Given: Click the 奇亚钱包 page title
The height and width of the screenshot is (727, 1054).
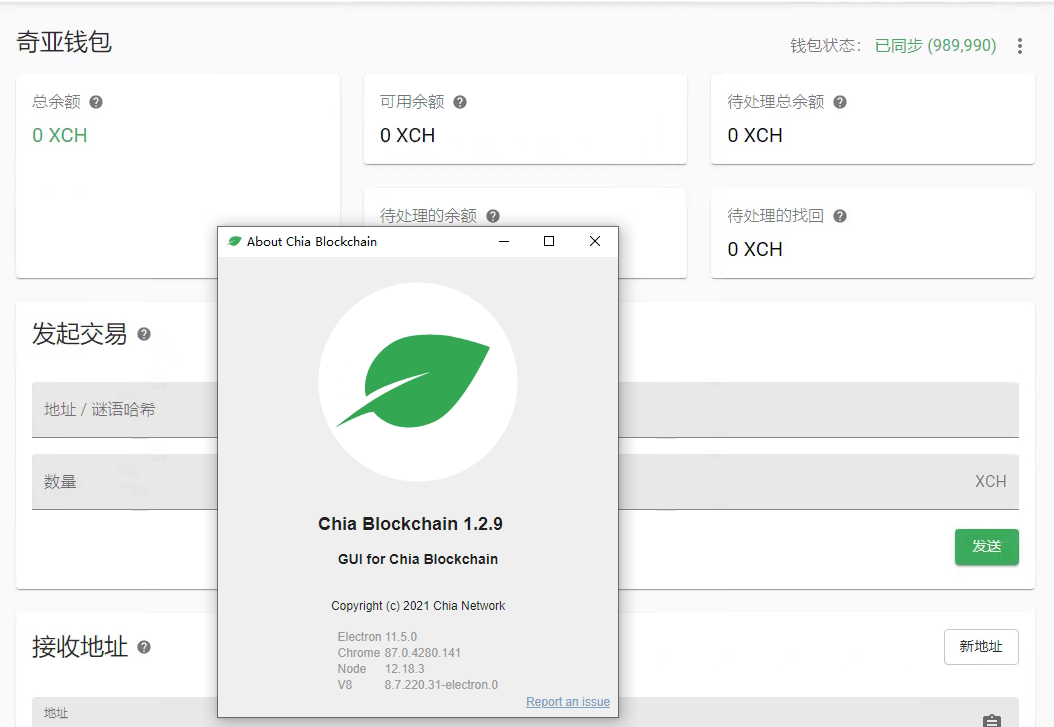Looking at the screenshot, I should pos(64,42).
